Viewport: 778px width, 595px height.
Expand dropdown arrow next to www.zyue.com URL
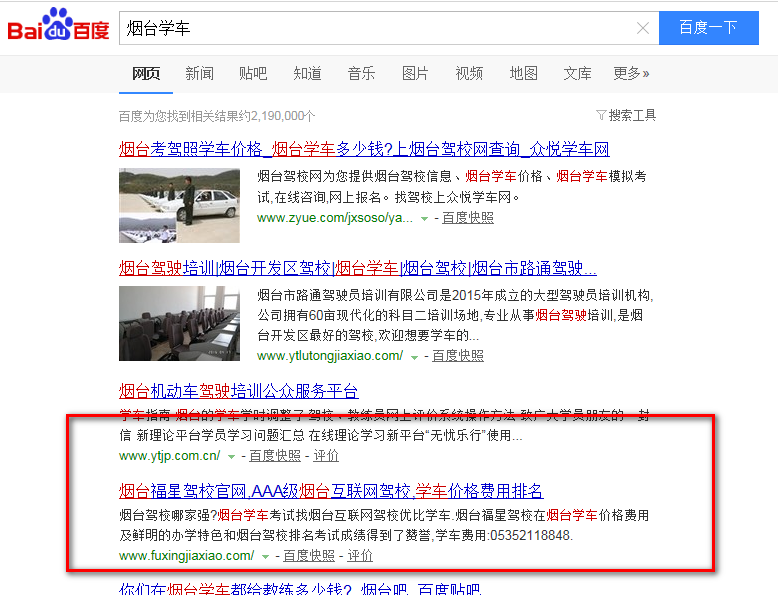[x=424, y=218]
